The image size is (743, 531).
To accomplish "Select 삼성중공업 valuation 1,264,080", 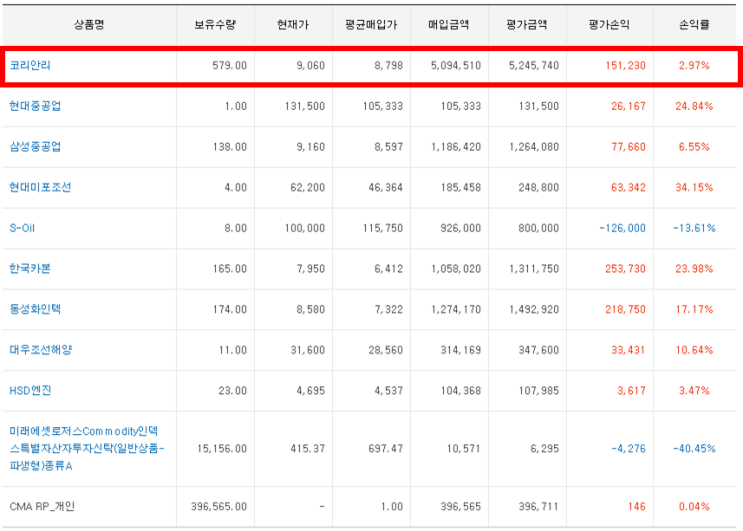I will click(534, 147).
